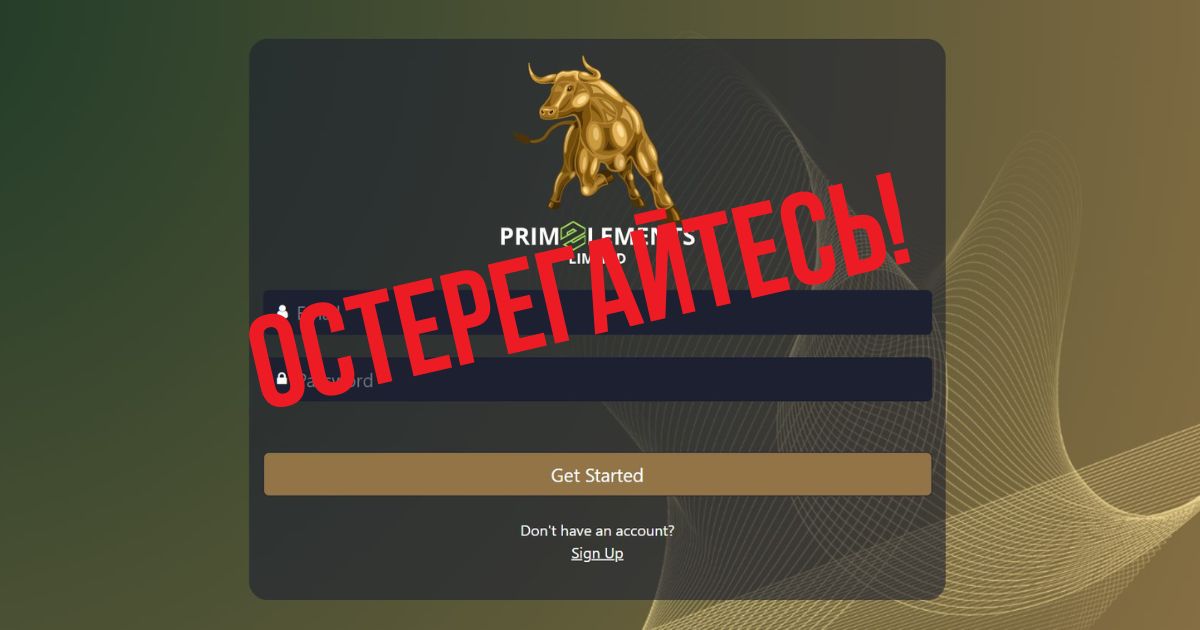
Task: Click the user silhouette icon in email field
Action: (282, 312)
